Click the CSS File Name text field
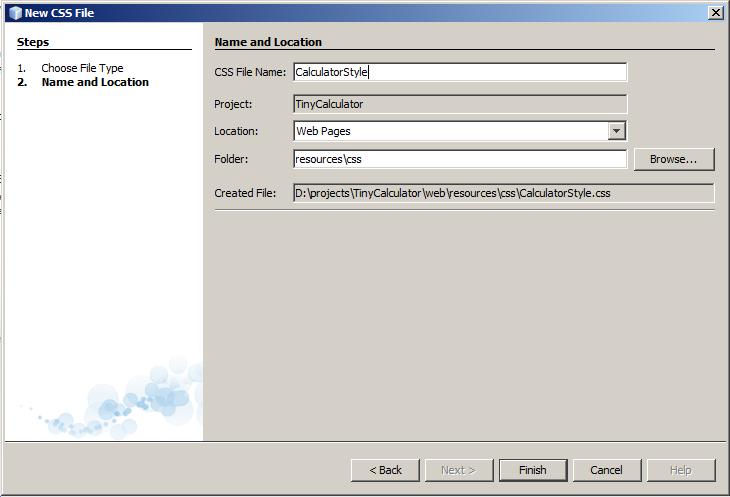Image resolution: width=730 pixels, height=497 pixels. (x=459, y=72)
